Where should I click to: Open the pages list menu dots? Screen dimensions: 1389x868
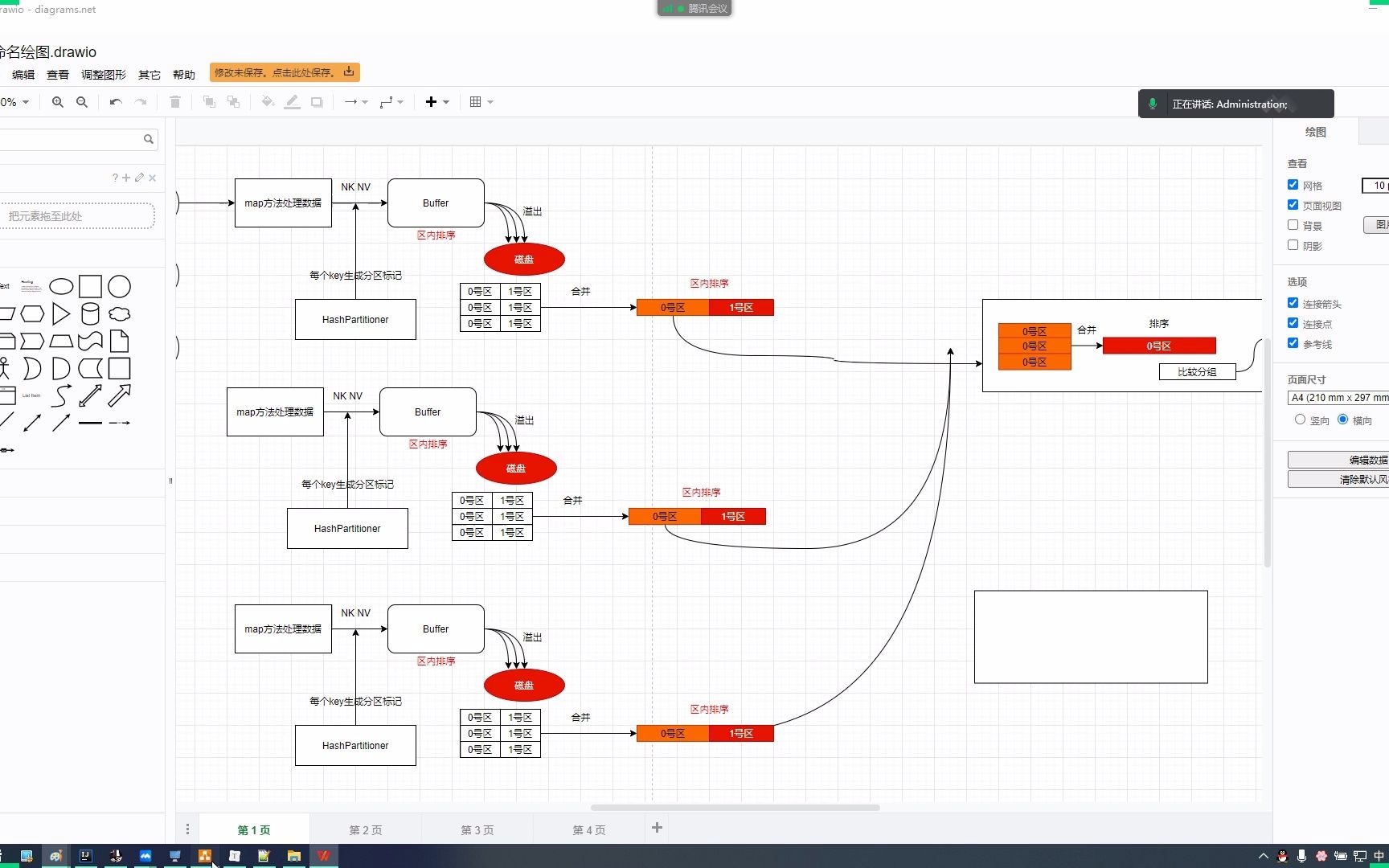click(x=187, y=829)
